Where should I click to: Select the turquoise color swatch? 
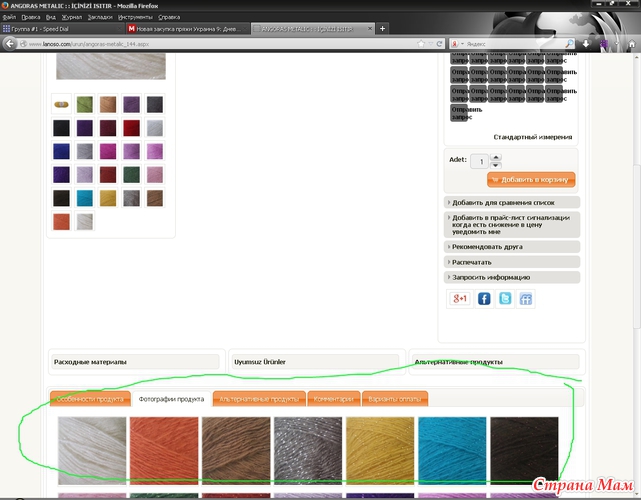click(x=85, y=198)
